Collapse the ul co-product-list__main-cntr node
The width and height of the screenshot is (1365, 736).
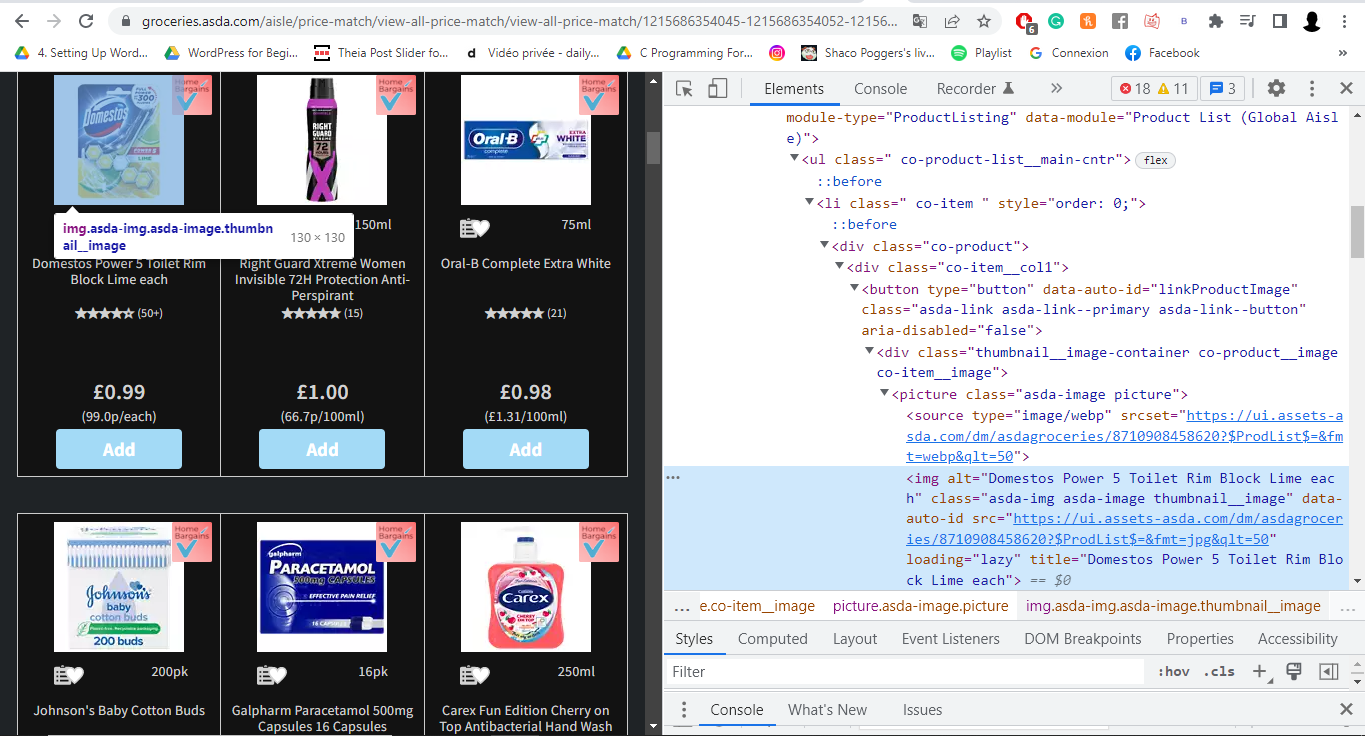(794, 160)
